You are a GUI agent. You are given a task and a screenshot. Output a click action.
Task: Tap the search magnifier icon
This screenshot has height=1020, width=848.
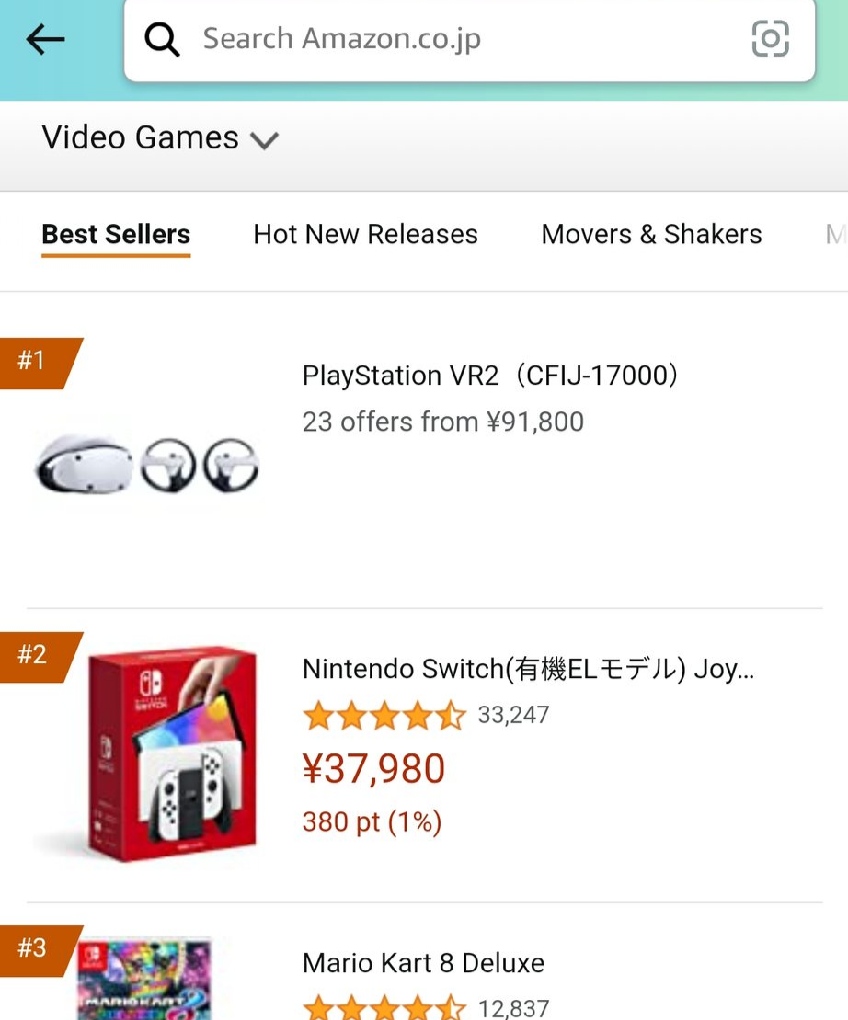point(161,39)
